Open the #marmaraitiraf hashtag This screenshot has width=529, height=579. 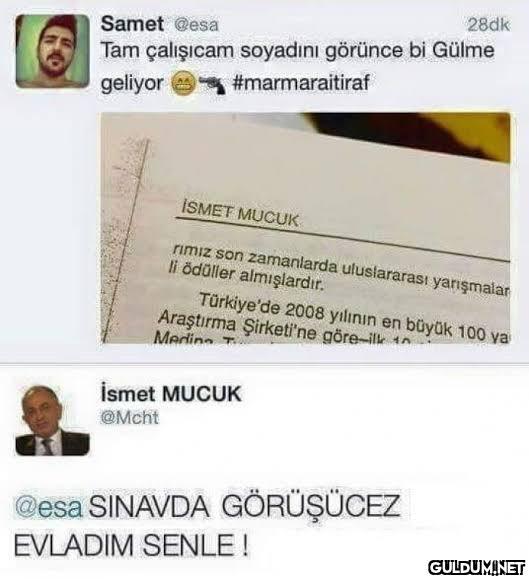(x=301, y=82)
